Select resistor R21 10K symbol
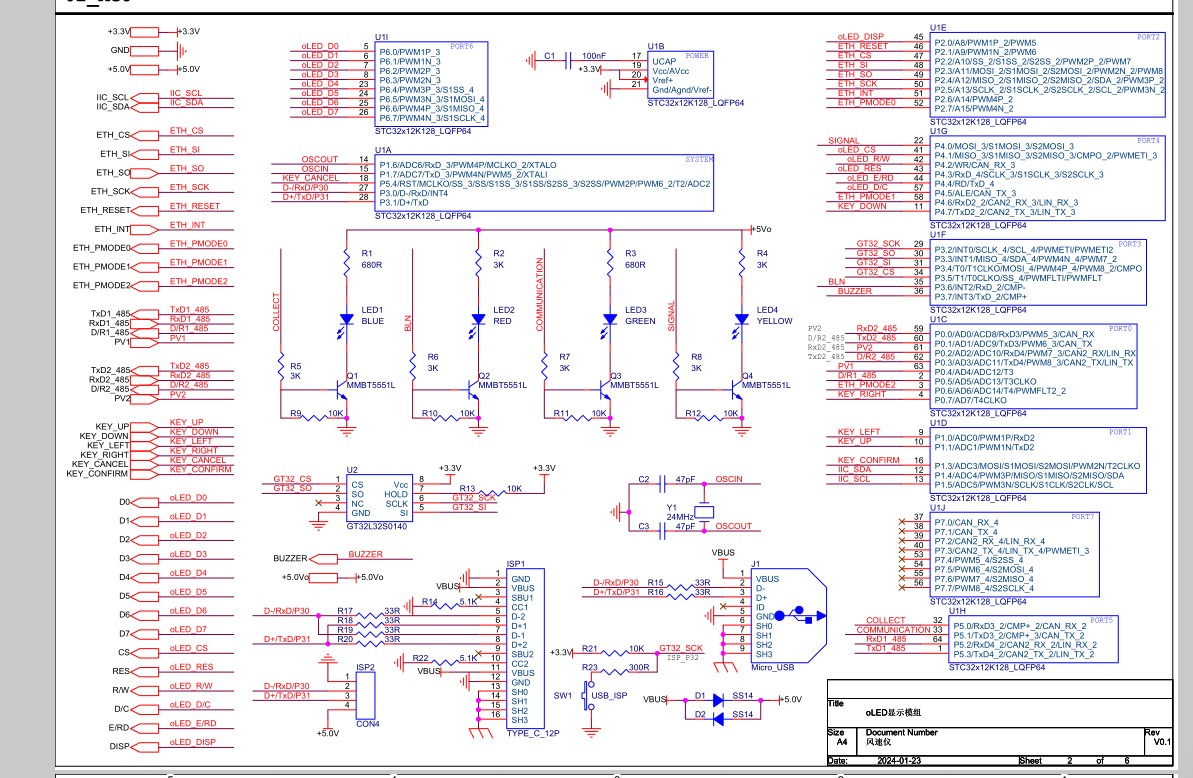 pyautogui.click(x=614, y=653)
